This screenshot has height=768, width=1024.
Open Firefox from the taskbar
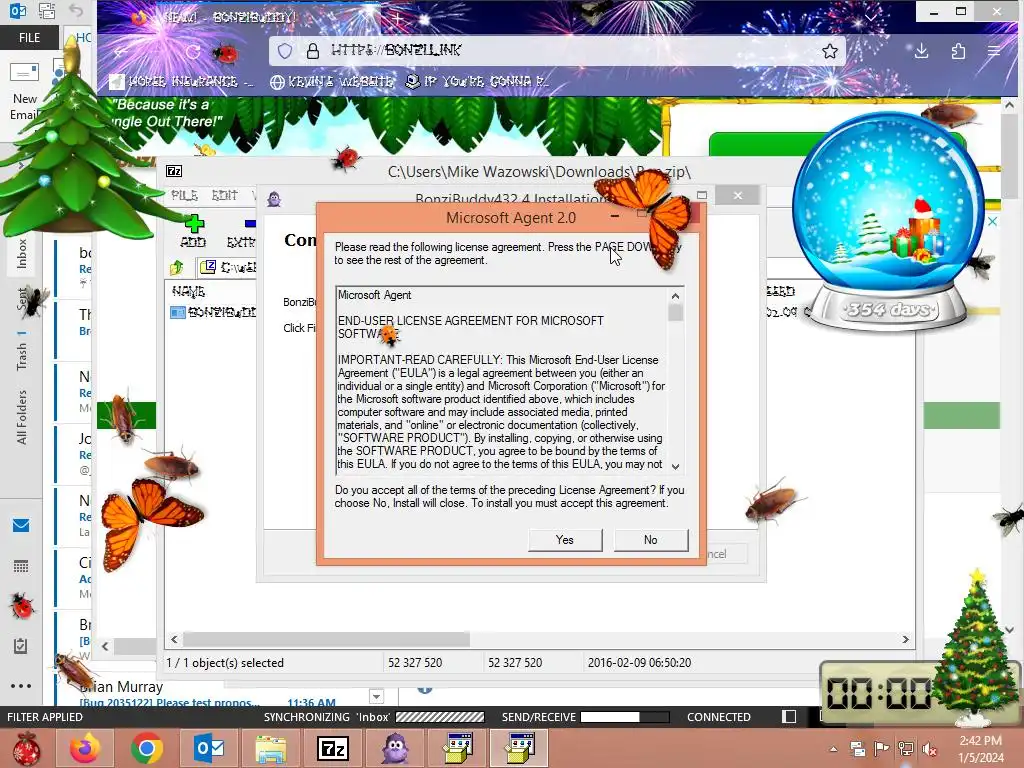click(85, 748)
